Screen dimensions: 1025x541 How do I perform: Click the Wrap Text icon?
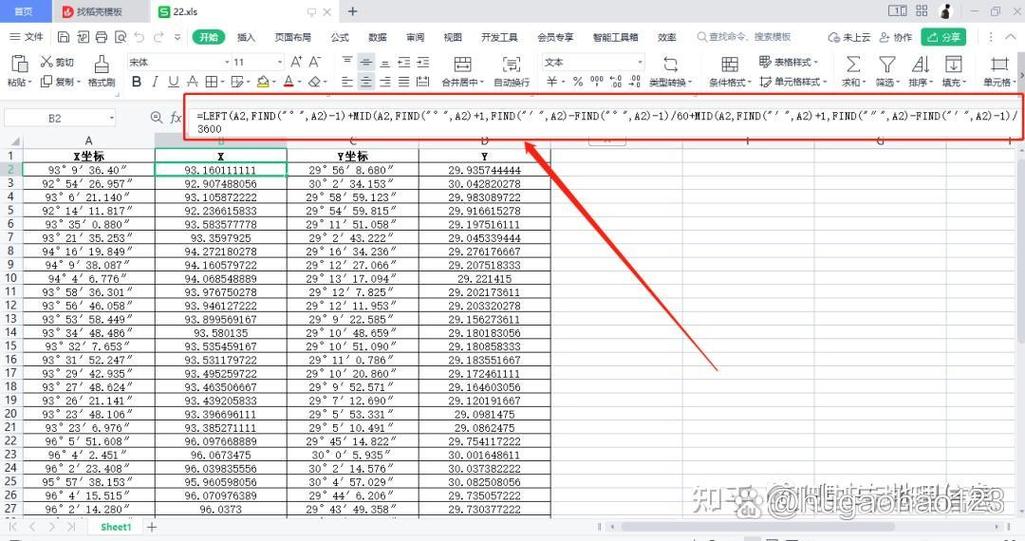511,64
